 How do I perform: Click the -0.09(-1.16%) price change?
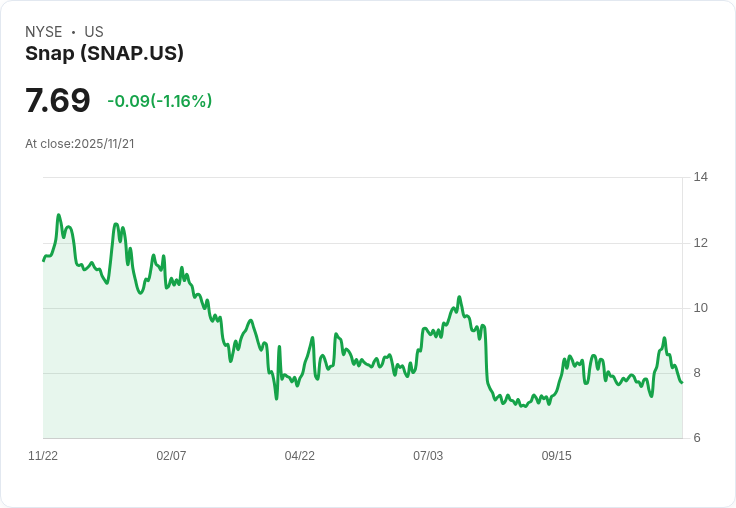click(x=159, y=101)
